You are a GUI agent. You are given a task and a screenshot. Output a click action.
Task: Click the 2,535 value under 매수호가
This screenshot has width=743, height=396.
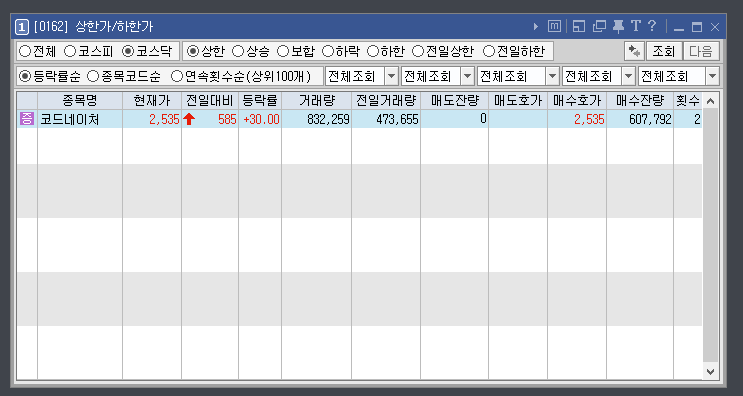click(589, 119)
